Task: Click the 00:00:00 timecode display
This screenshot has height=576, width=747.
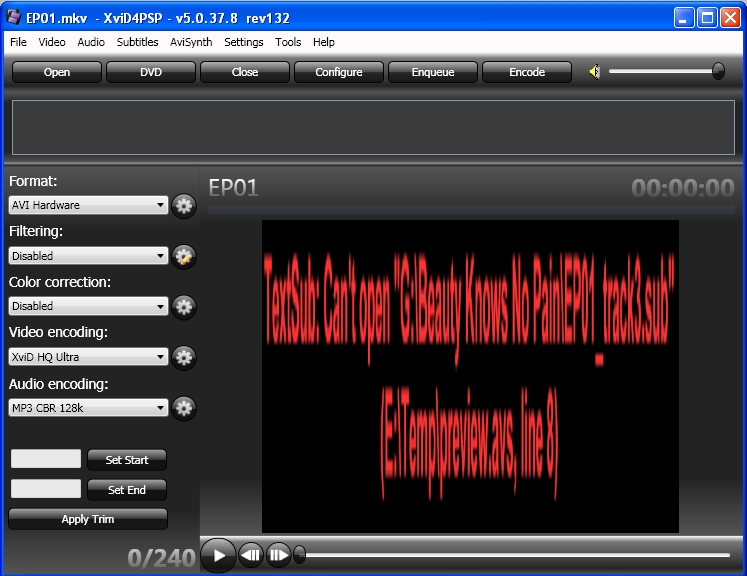Action: point(683,188)
